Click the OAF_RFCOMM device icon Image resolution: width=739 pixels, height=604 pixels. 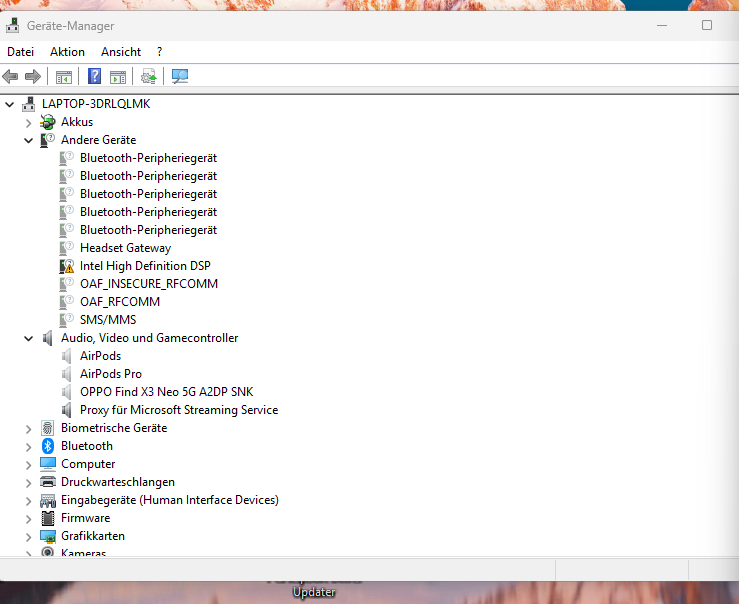[66, 302]
